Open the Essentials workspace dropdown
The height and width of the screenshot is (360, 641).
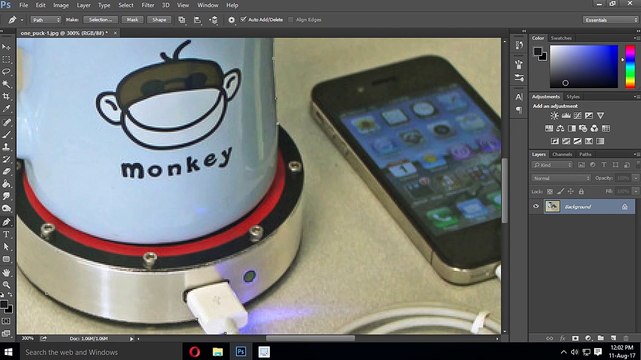pos(610,20)
